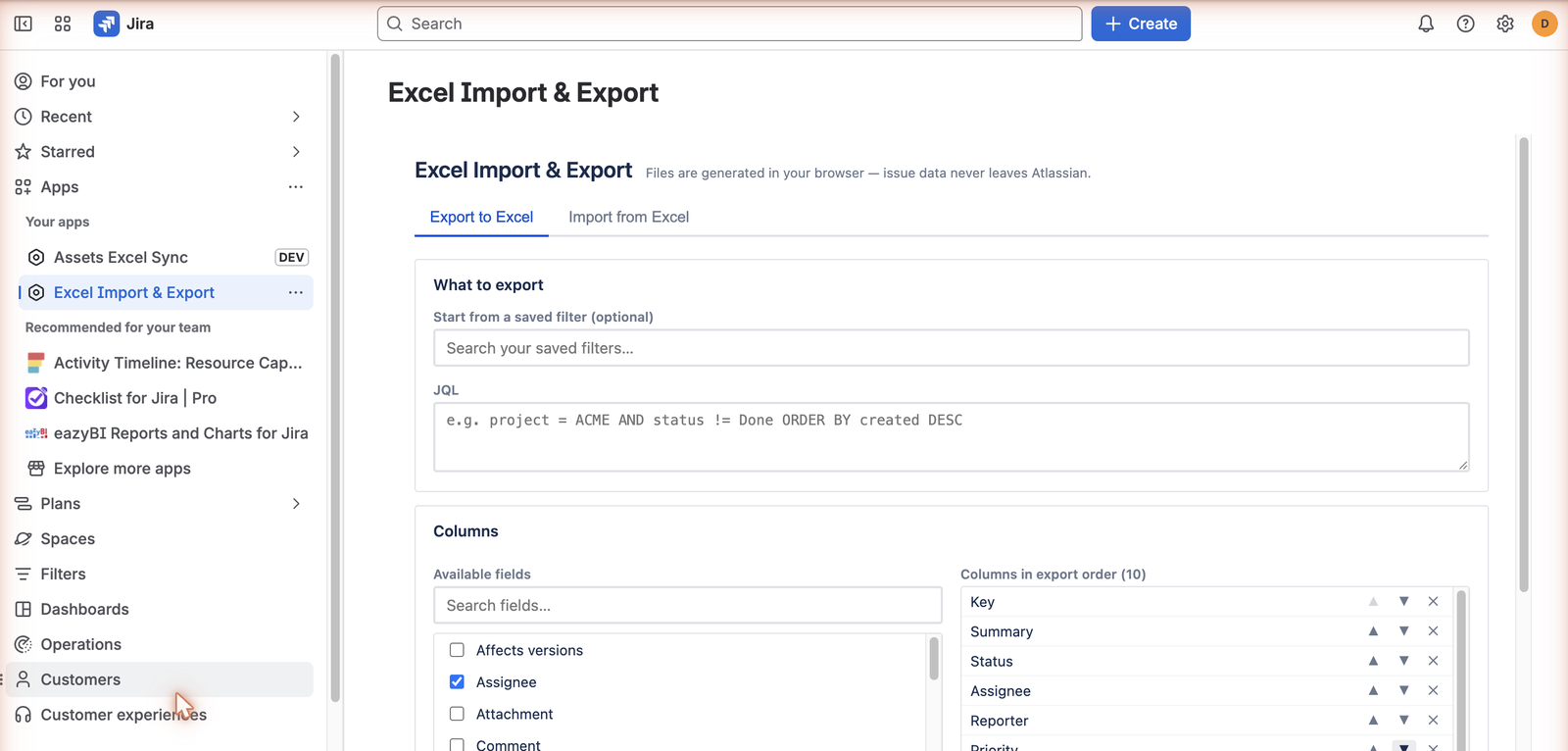Move Status column down
The image size is (1568, 751).
pyautogui.click(x=1403, y=661)
